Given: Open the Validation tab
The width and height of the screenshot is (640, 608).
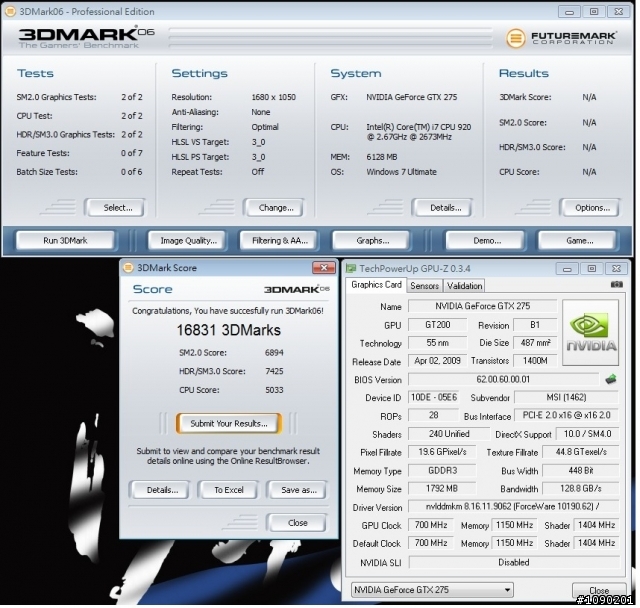Looking at the screenshot, I should (x=464, y=286).
